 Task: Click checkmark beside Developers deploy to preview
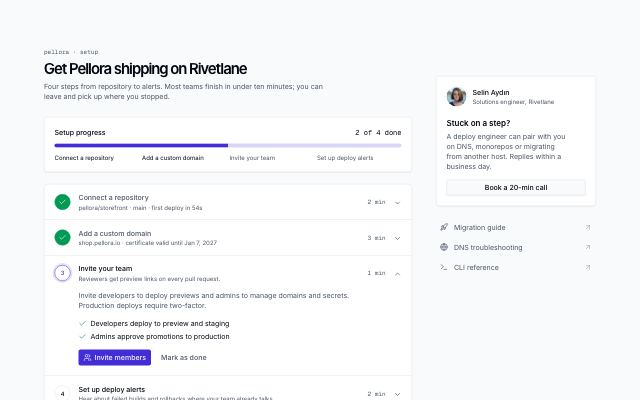(82, 323)
